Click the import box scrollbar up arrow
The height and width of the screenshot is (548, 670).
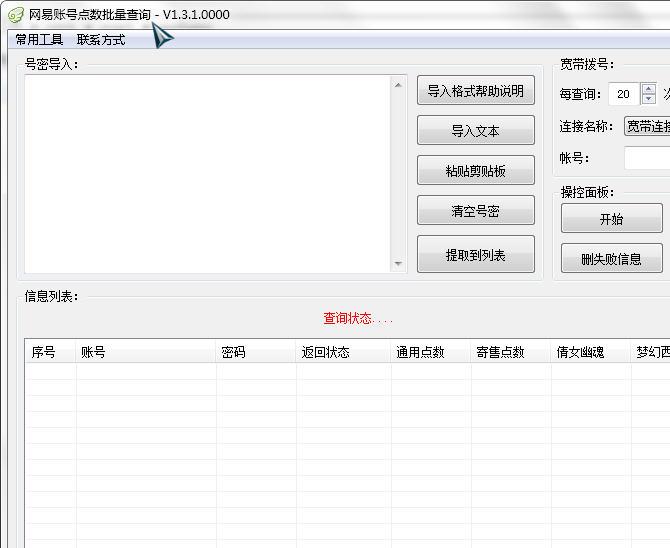398,85
